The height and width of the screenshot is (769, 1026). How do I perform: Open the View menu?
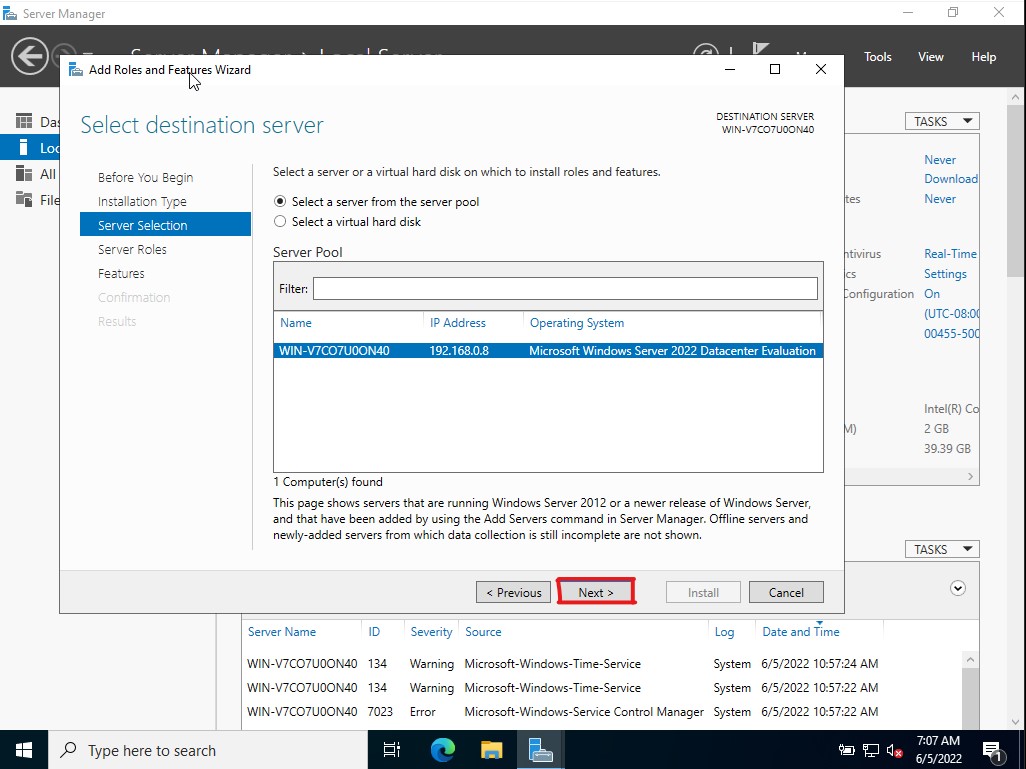tap(930, 57)
